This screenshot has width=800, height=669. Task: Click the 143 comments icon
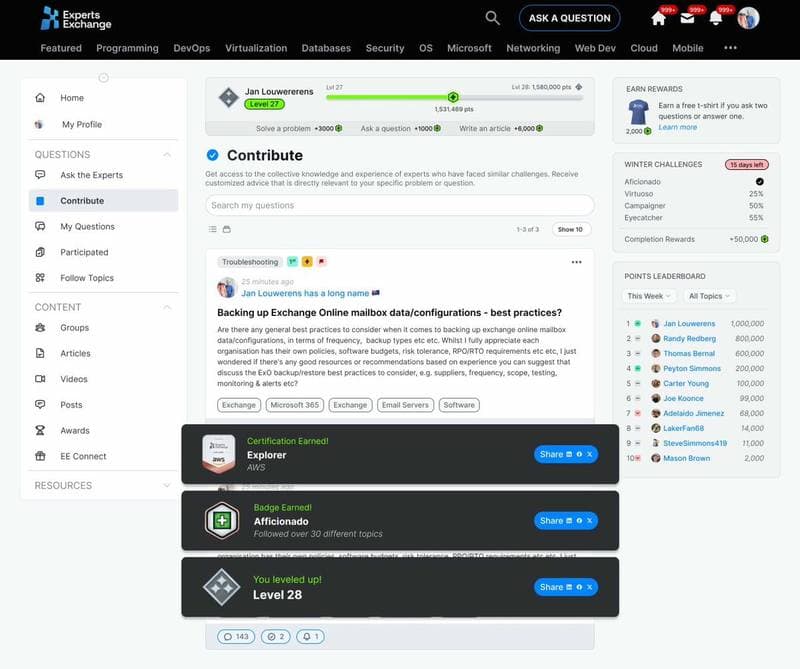235,636
